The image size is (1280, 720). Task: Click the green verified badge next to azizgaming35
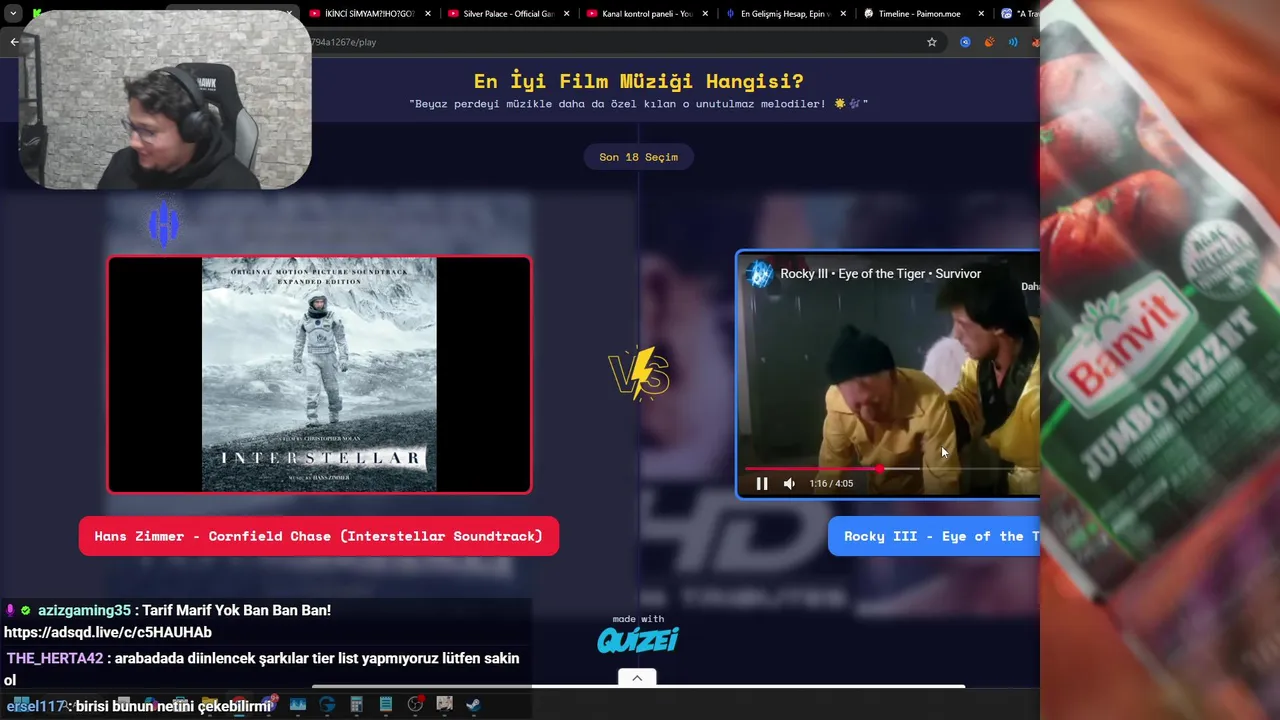tap(26, 610)
